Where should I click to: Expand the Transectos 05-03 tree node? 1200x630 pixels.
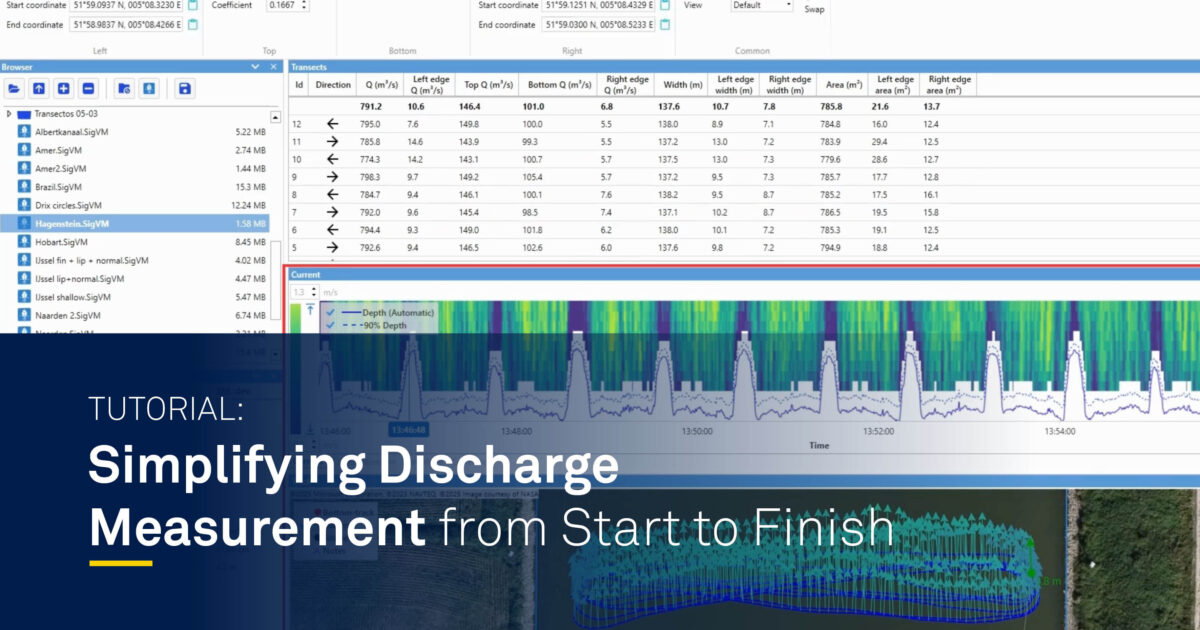[x=9, y=114]
